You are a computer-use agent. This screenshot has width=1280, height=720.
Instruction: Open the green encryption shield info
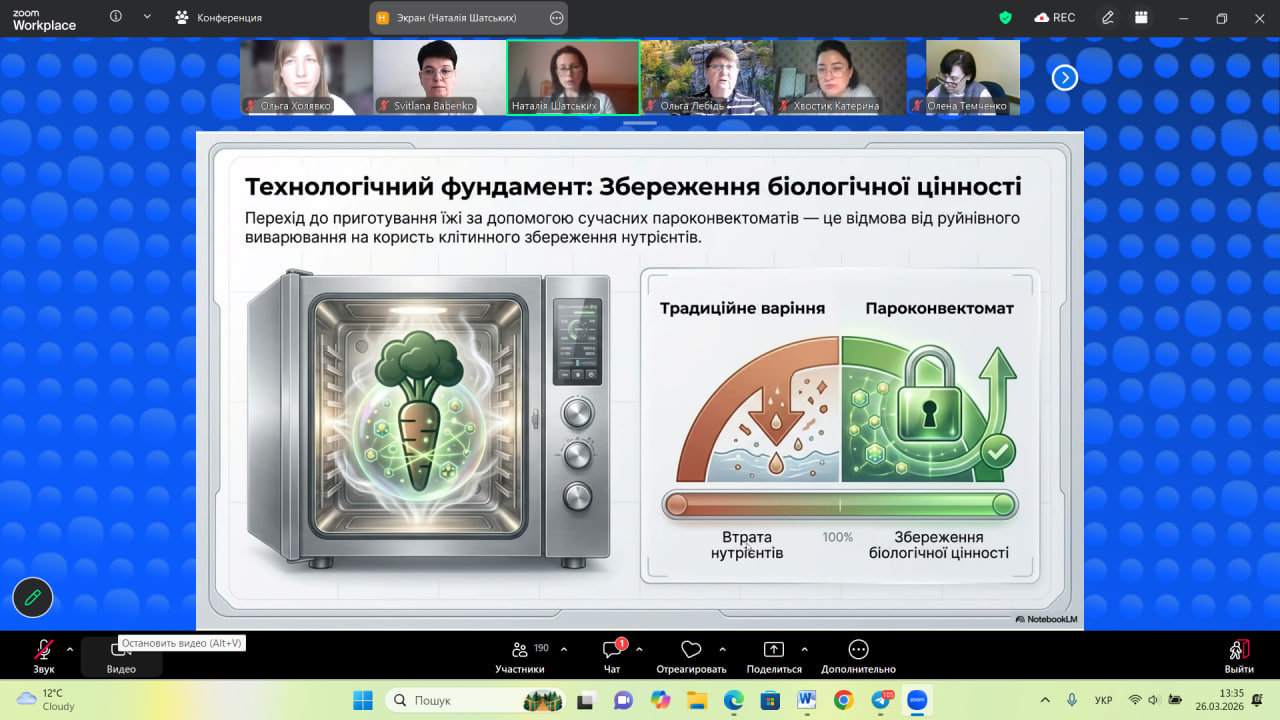[x=1006, y=18]
